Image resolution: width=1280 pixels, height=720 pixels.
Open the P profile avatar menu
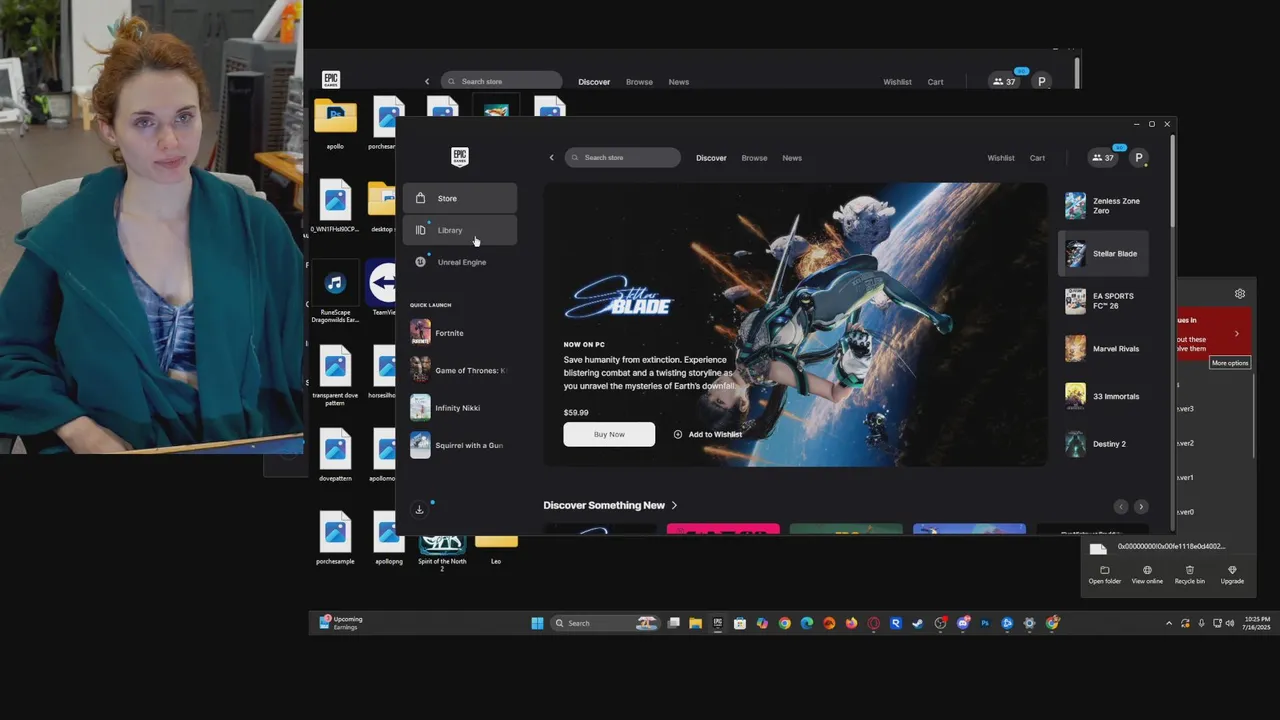[x=1139, y=158]
